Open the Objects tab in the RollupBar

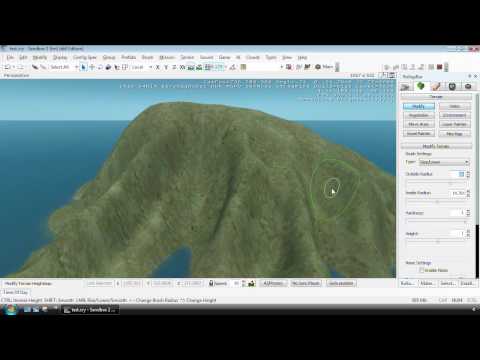pyautogui.click(x=405, y=87)
